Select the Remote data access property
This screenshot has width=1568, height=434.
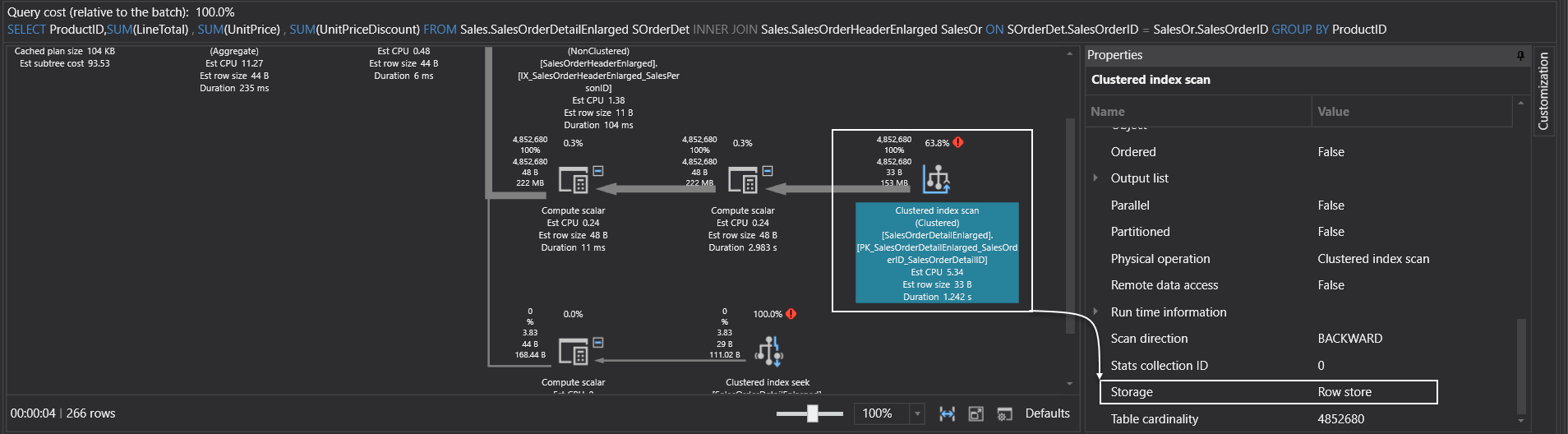(x=1300, y=285)
